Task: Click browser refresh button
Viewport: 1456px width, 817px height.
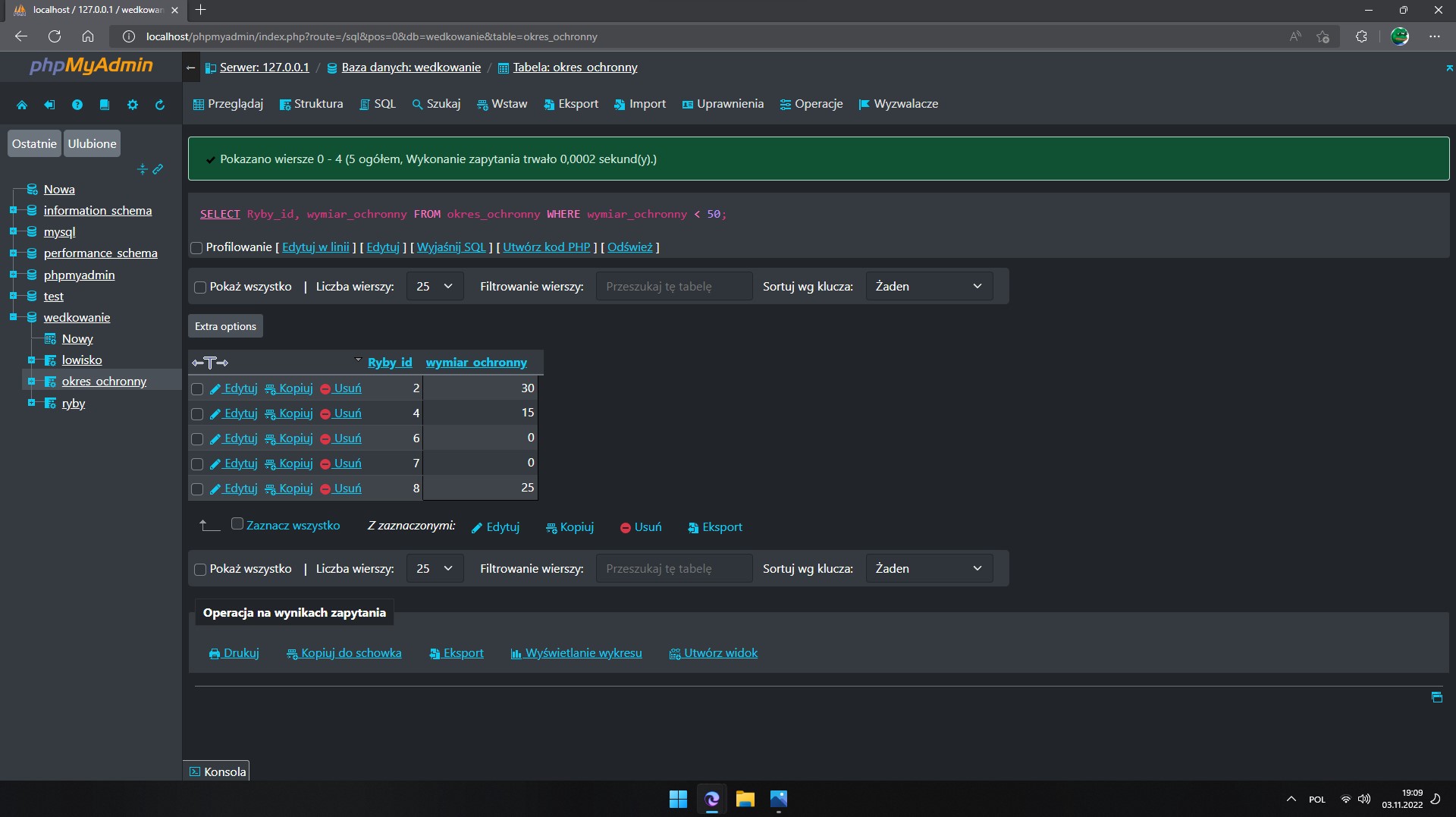Action: point(55,36)
